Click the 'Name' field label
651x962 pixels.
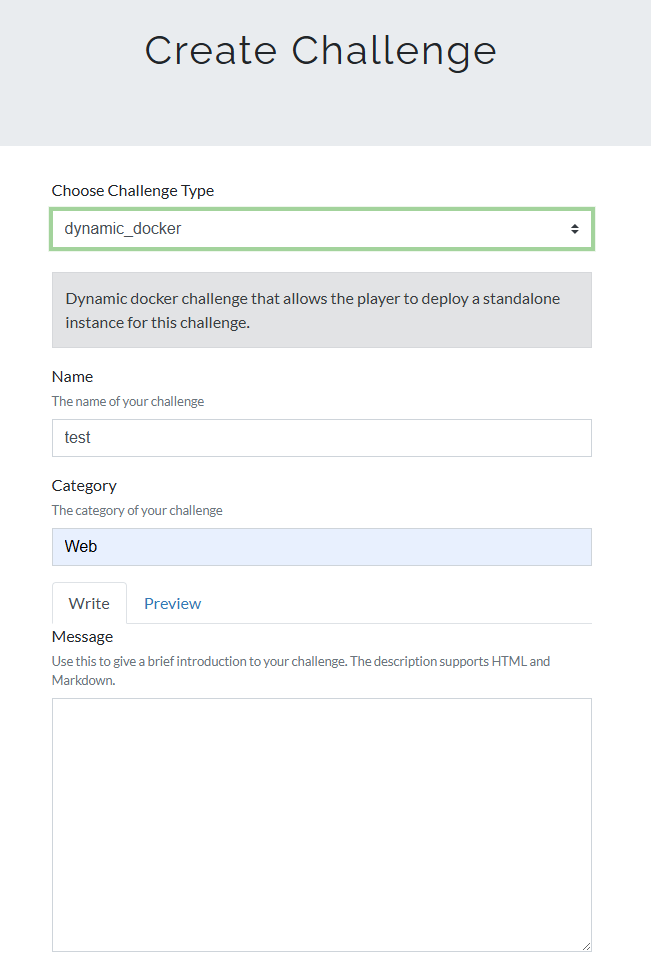coord(72,376)
